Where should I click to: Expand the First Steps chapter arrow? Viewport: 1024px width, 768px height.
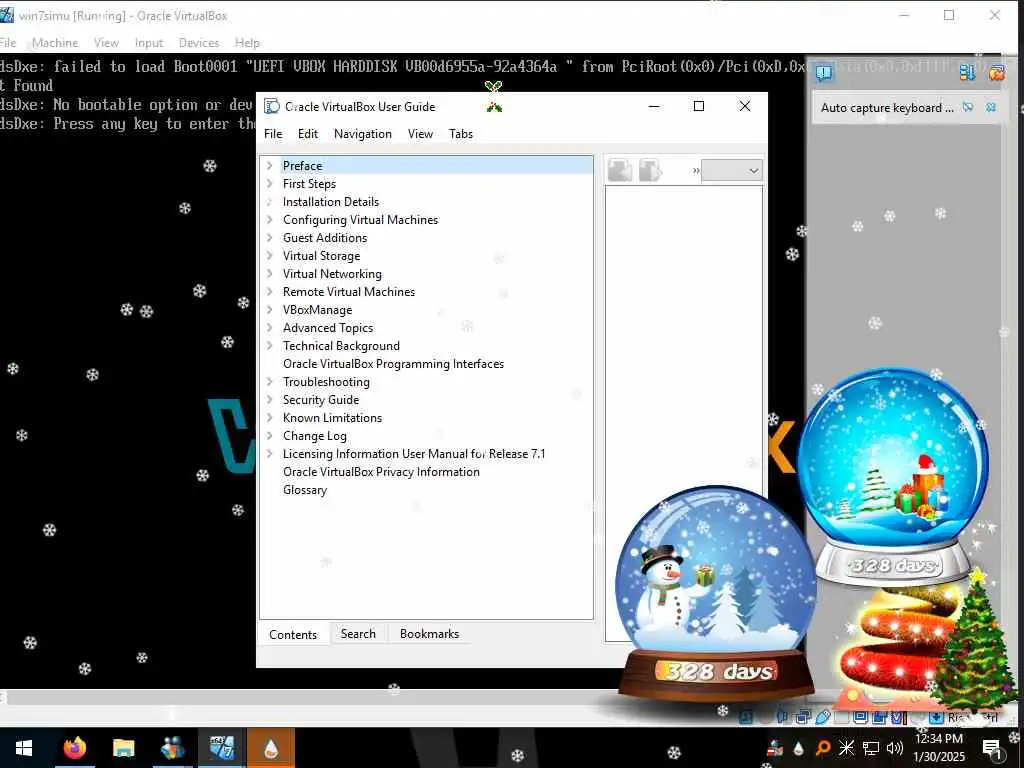pyautogui.click(x=270, y=184)
